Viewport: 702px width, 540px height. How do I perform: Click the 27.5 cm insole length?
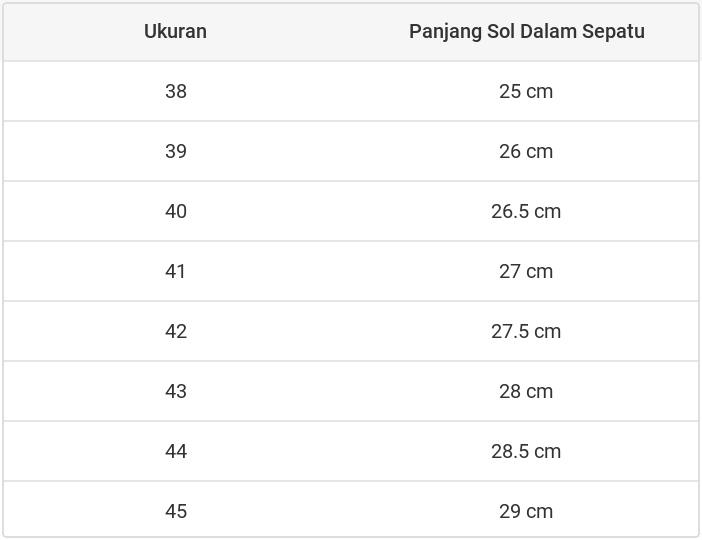[526, 331]
